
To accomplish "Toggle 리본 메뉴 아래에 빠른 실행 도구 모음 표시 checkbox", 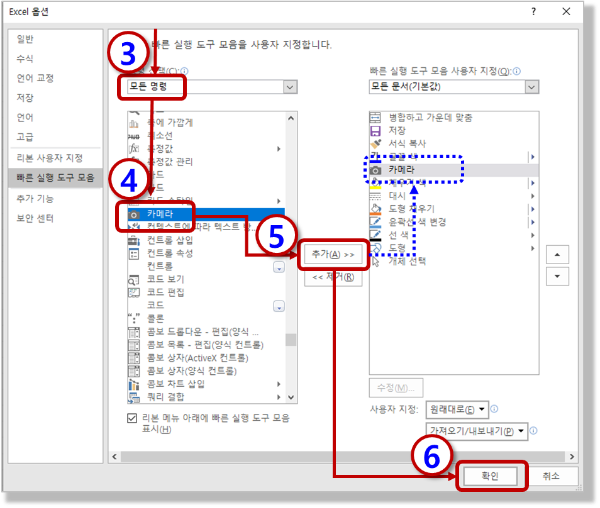I will click(x=132, y=418).
